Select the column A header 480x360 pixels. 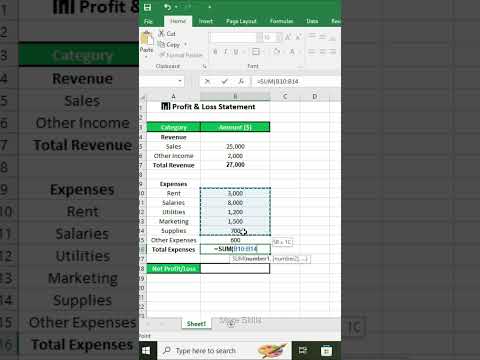(x=173, y=96)
